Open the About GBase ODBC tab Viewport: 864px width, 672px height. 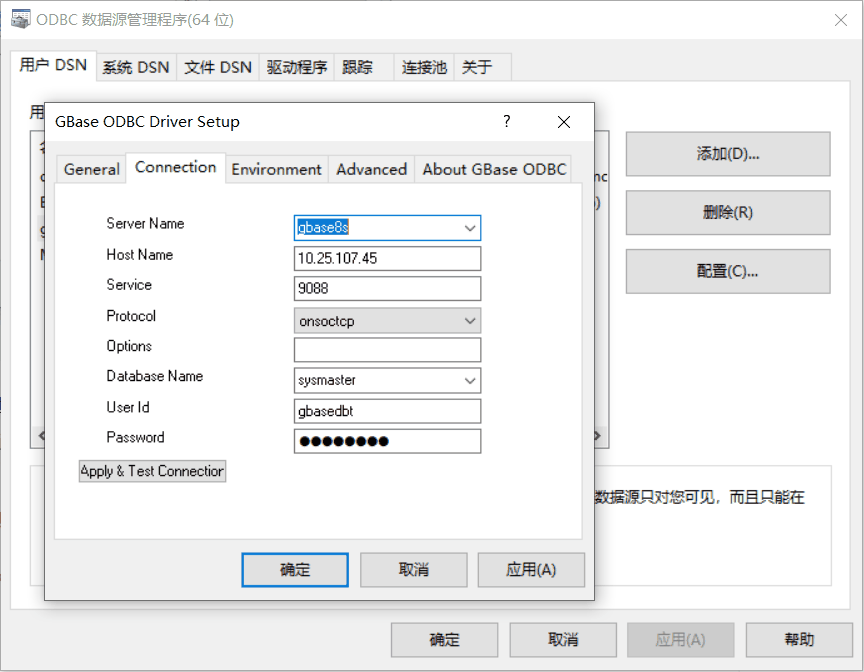494,169
